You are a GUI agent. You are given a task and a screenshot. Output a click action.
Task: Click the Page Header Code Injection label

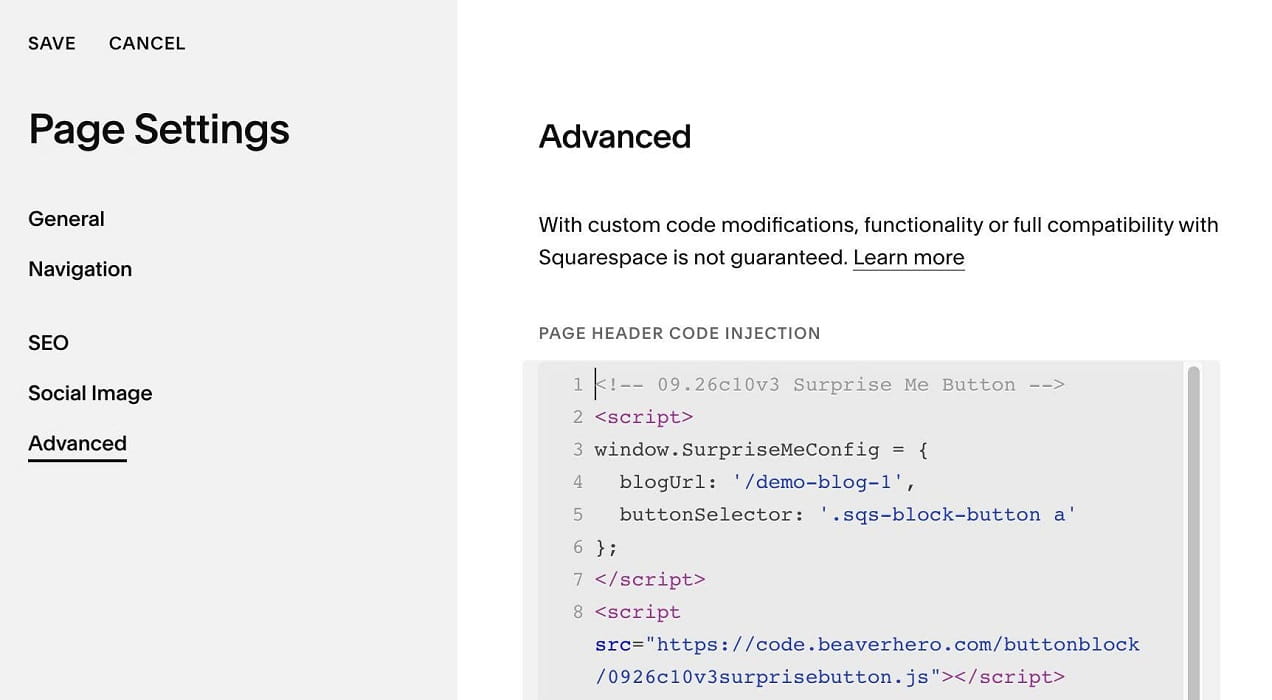[679, 333]
